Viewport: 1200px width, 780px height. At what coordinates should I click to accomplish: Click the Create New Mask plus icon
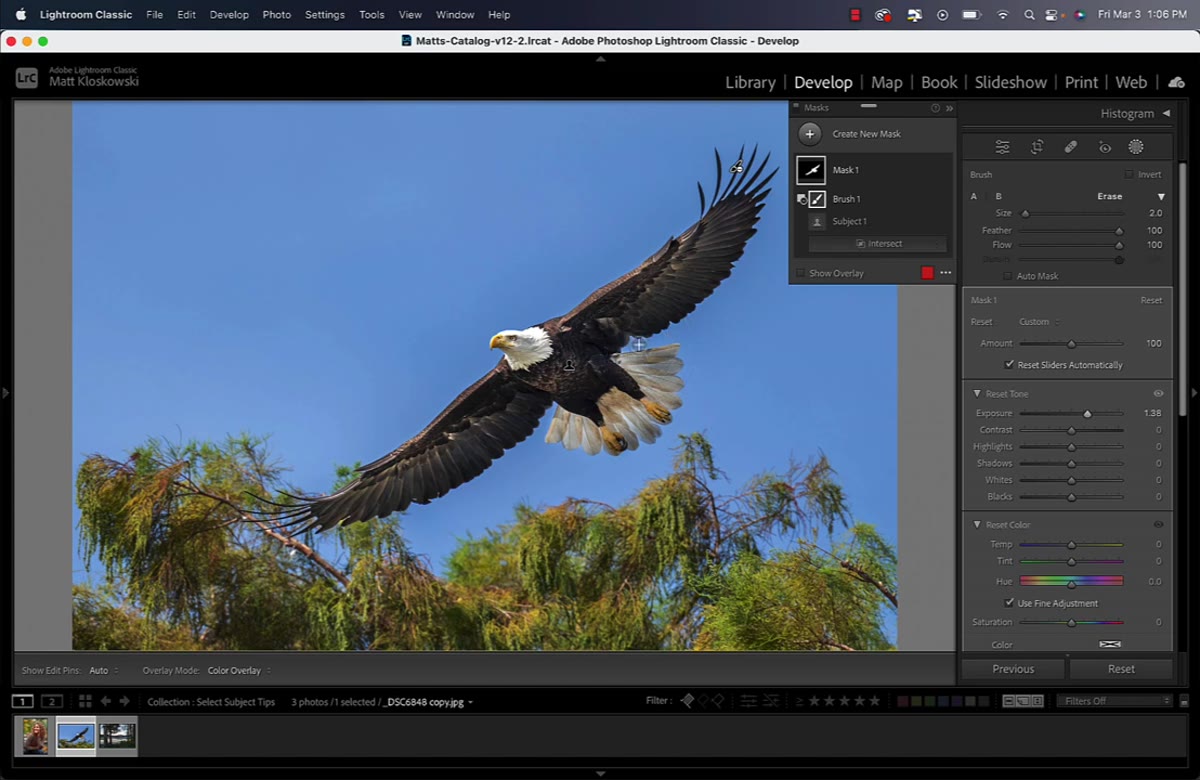click(x=810, y=134)
